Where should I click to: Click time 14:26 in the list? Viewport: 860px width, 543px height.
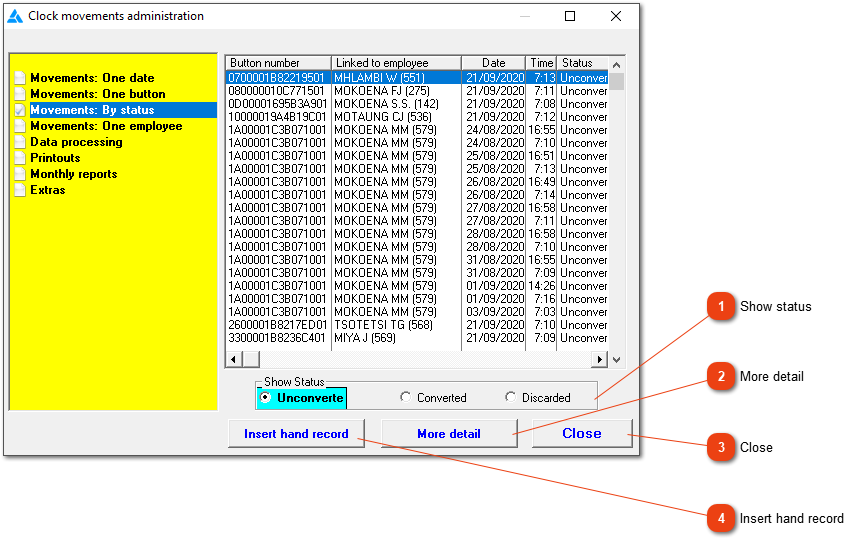(x=542, y=286)
